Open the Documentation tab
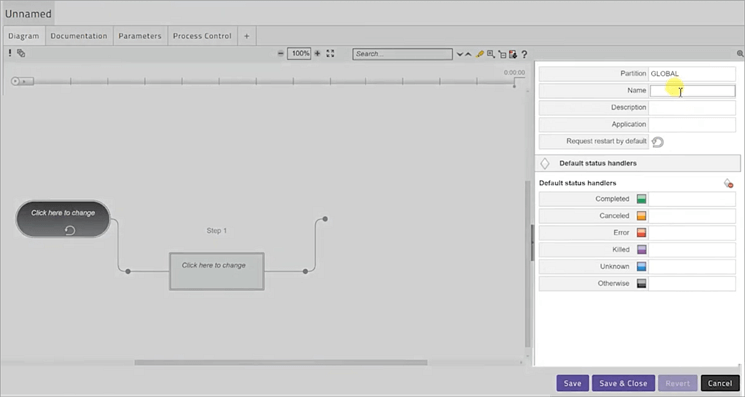The width and height of the screenshot is (745, 397). [79, 36]
